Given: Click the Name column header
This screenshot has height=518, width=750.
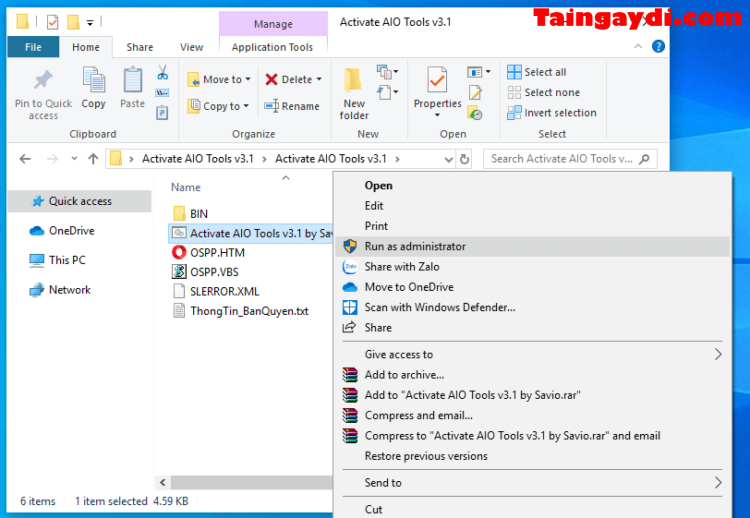Looking at the screenshot, I should point(186,187).
